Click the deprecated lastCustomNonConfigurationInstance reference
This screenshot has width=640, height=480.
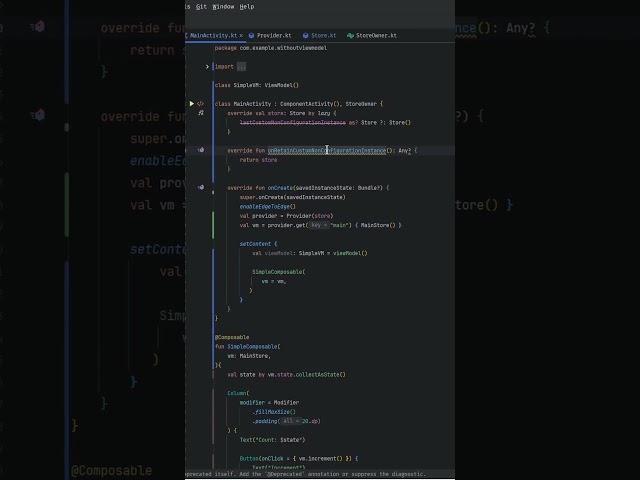pyautogui.click(x=293, y=122)
